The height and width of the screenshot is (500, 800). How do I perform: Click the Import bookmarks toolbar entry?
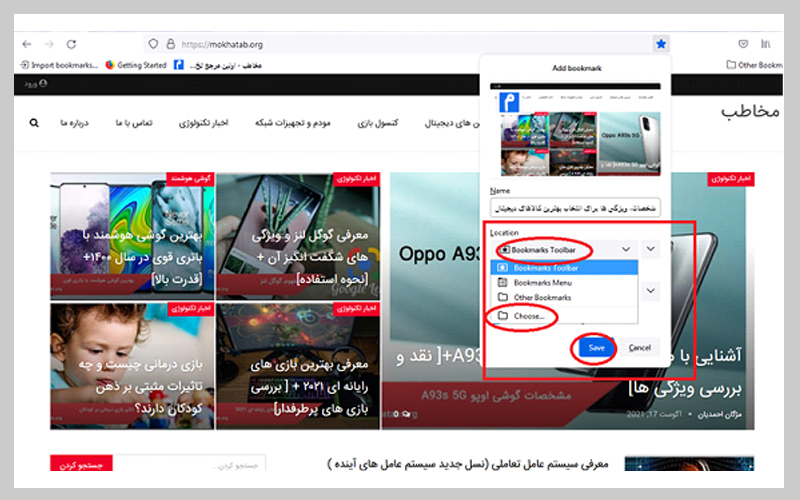point(59,65)
